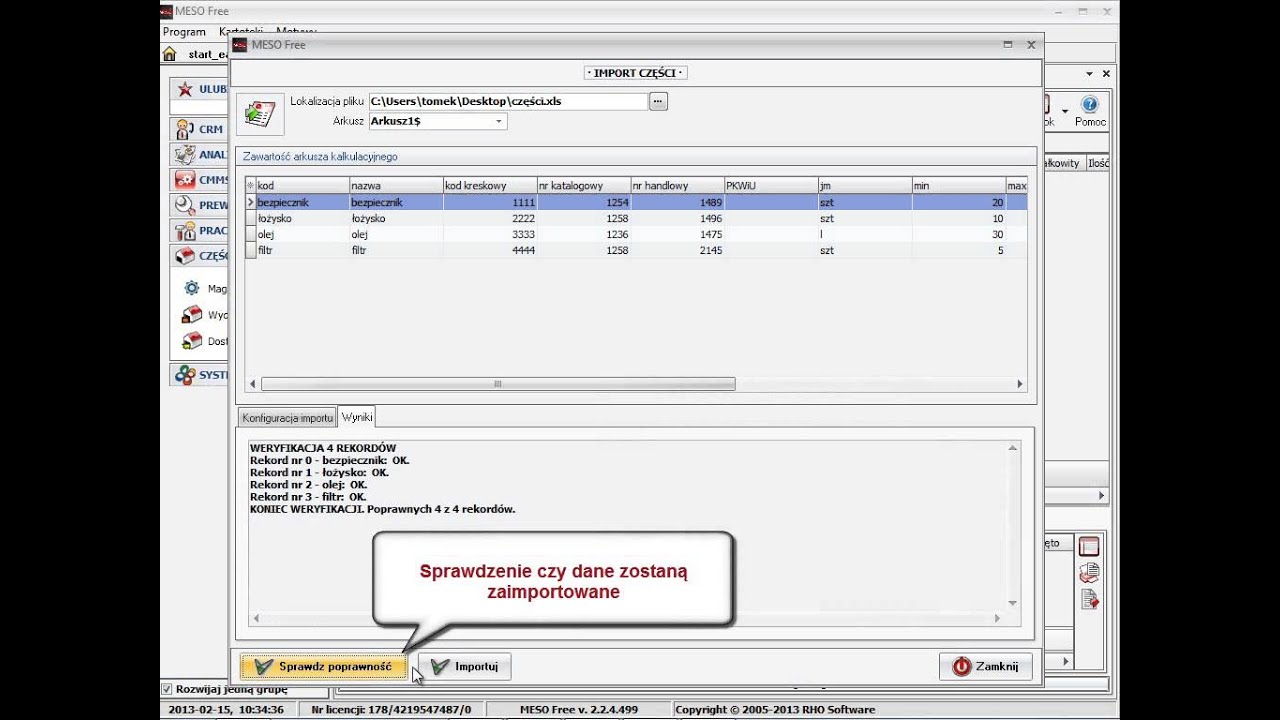1280x720 pixels.
Task: Click the min column header
Action: pyautogui.click(x=959, y=186)
